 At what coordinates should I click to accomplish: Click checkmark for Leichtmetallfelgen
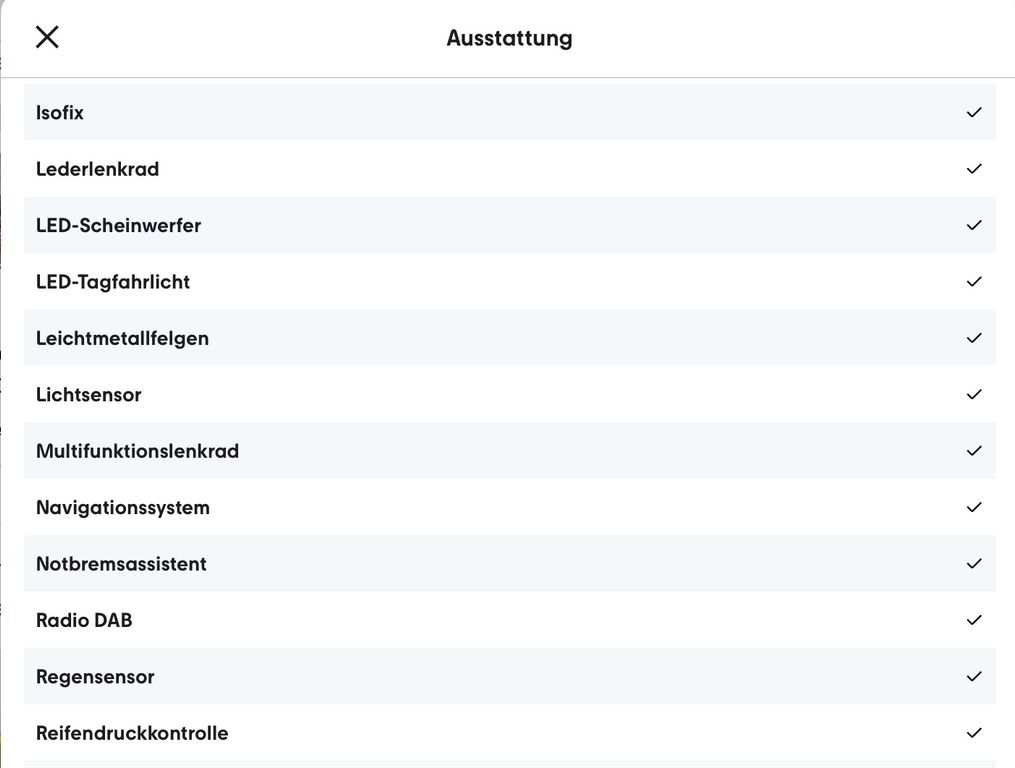[x=974, y=338]
